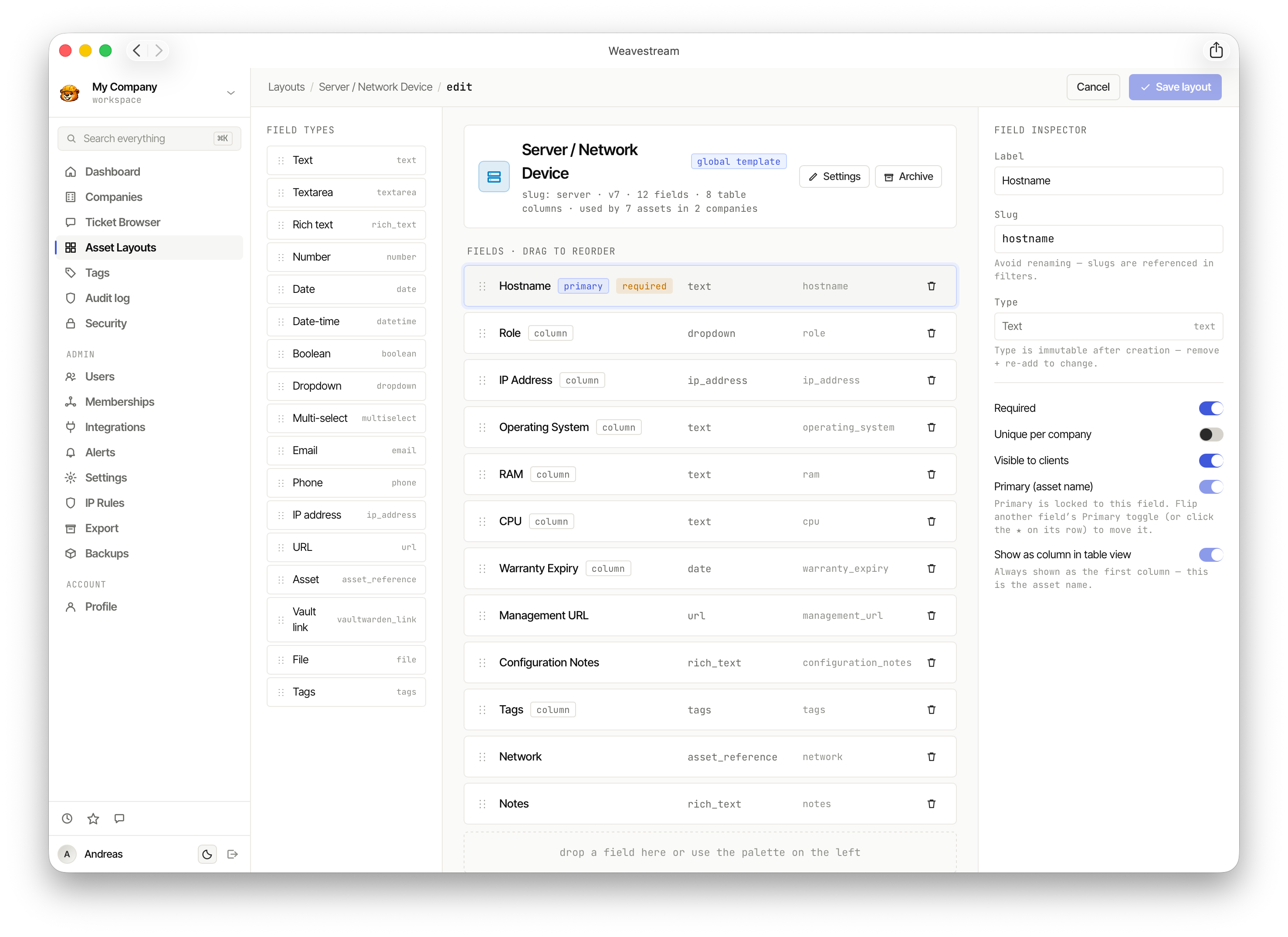Open favorites star icon in sidebar footer

(x=93, y=818)
